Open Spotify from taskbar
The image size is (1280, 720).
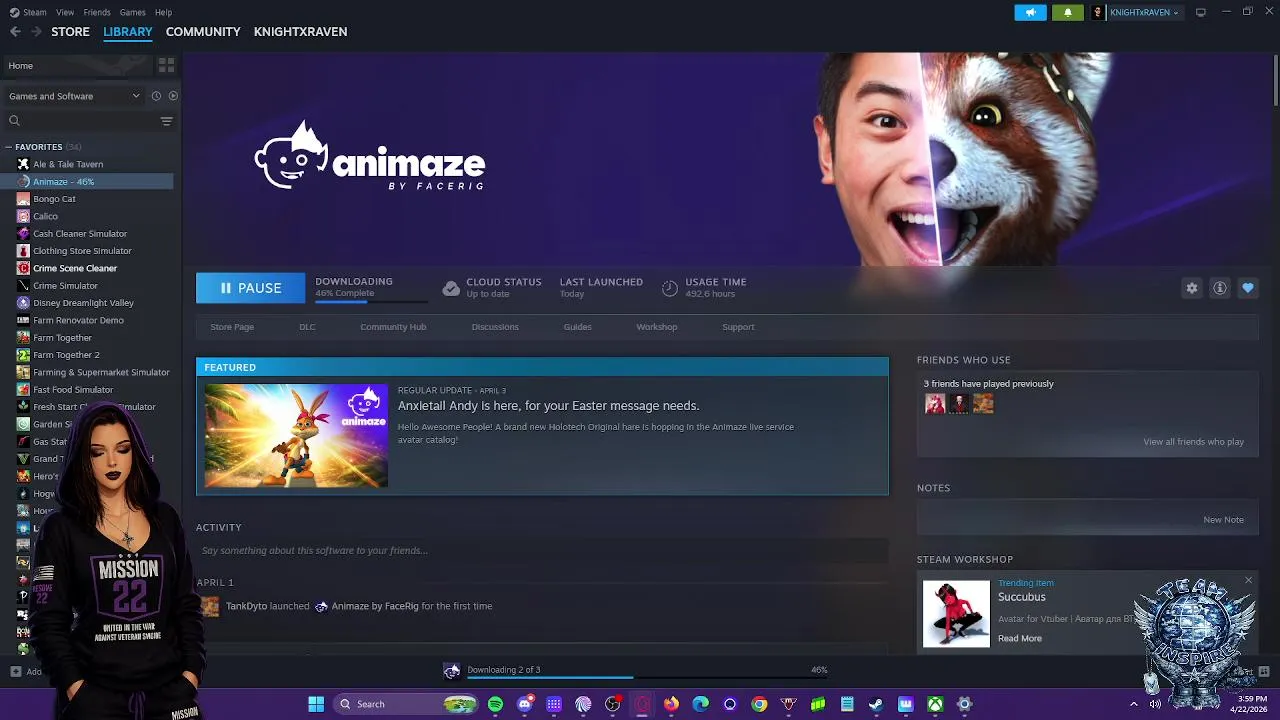point(495,704)
